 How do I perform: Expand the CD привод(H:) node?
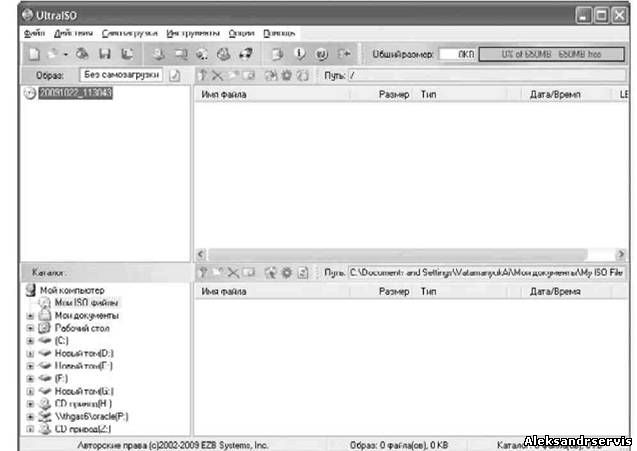(x=30, y=404)
